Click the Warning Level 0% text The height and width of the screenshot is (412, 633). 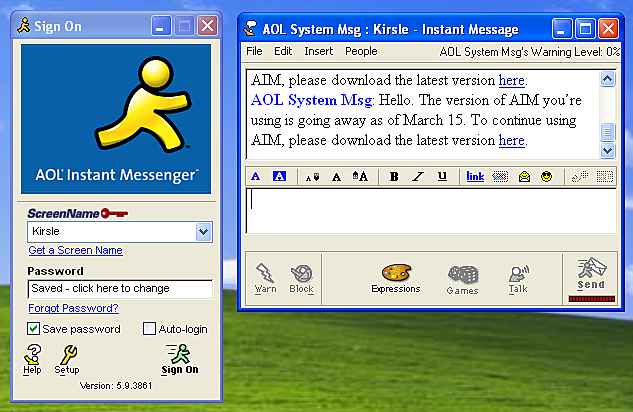[530, 52]
